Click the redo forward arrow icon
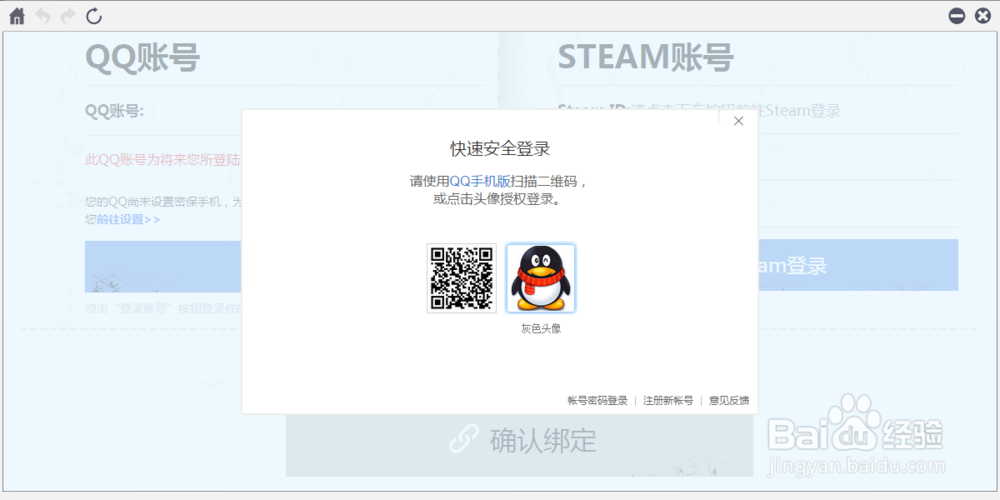The image size is (1000, 500). tap(68, 16)
